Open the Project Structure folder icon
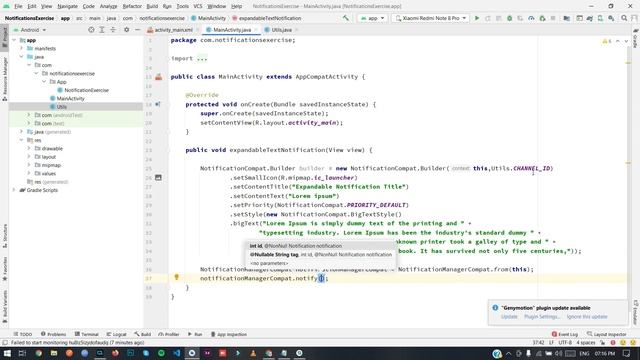Screen dimensions: 640x360 pyautogui.click(x=567, y=18)
